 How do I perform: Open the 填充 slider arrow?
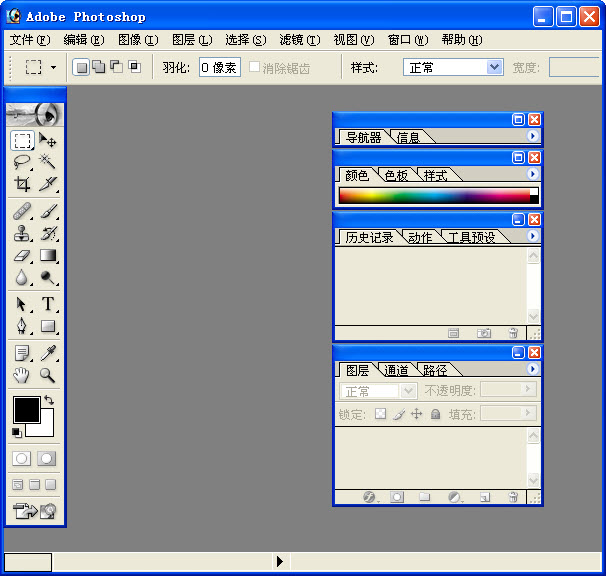(x=528, y=413)
